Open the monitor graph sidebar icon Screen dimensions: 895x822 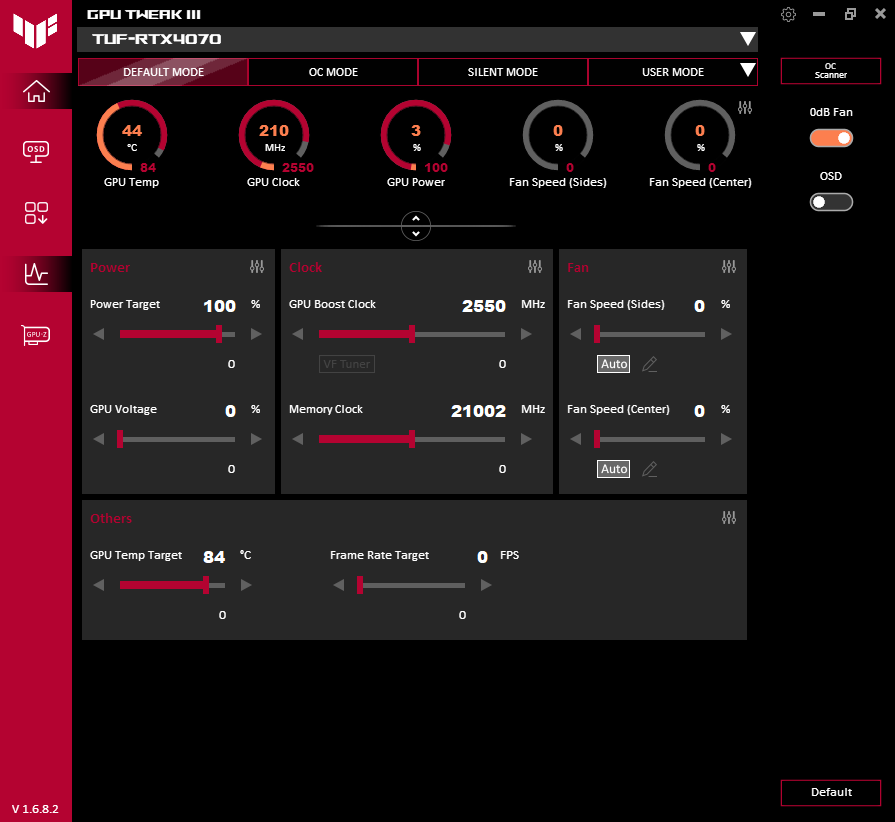click(36, 273)
